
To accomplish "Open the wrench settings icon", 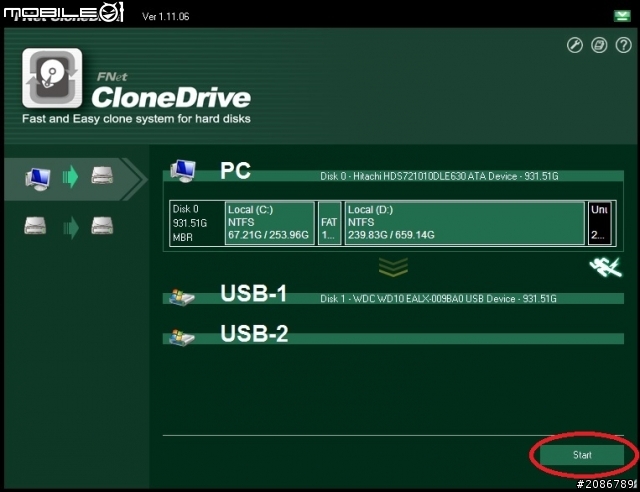I will (x=575, y=45).
